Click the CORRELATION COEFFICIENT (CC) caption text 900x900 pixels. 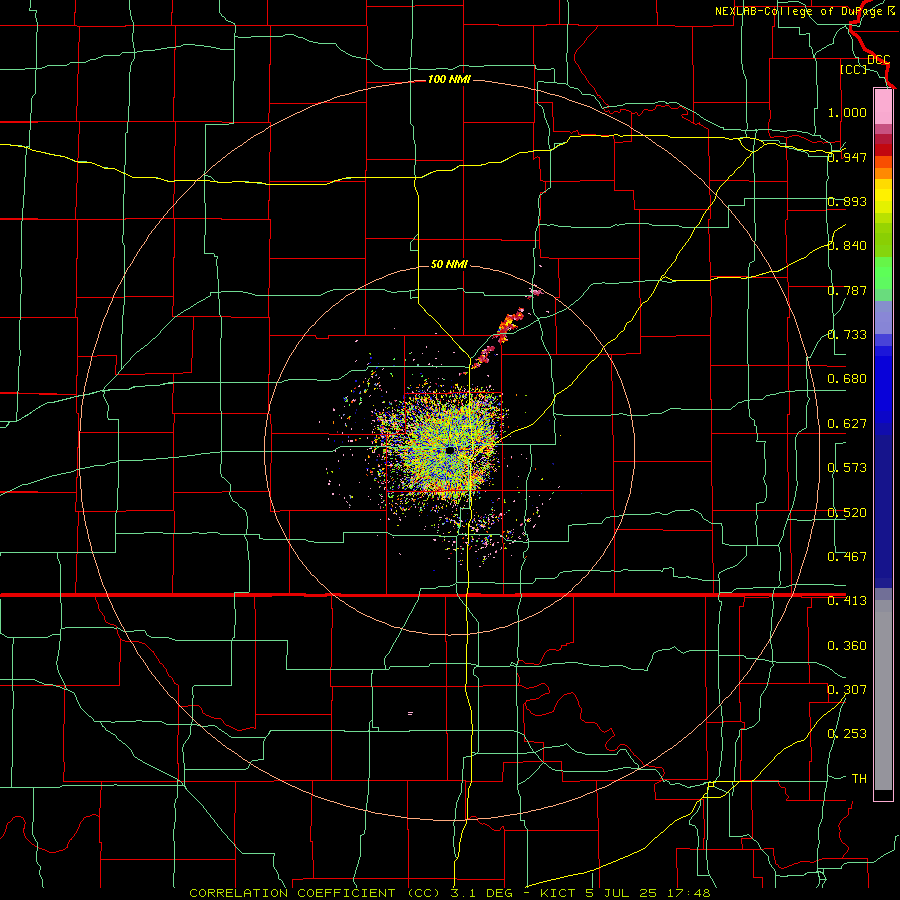(x=315, y=893)
